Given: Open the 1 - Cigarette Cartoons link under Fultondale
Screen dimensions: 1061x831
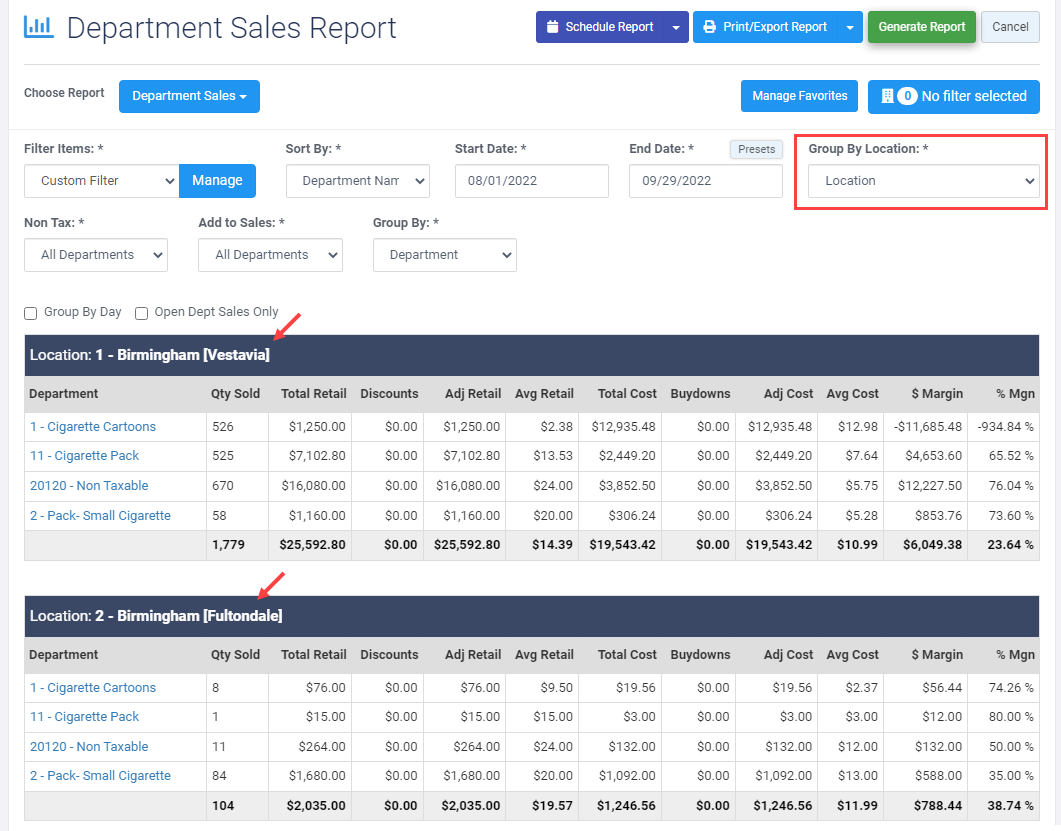Looking at the screenshot, I should click(x=92, y=687).
